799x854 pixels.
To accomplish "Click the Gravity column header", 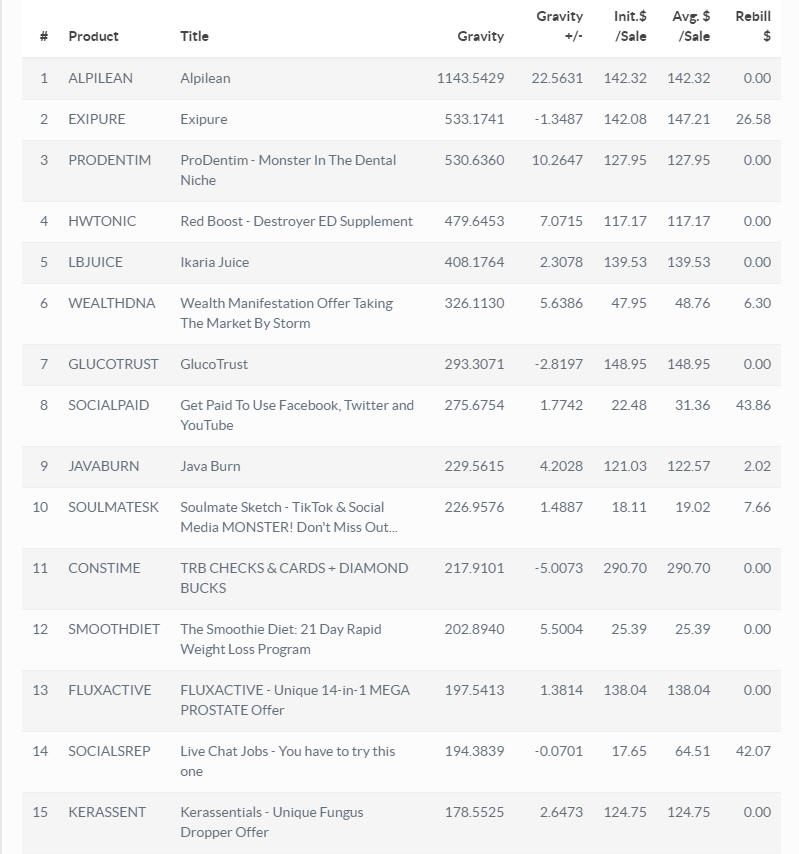I will pos(480,36).
